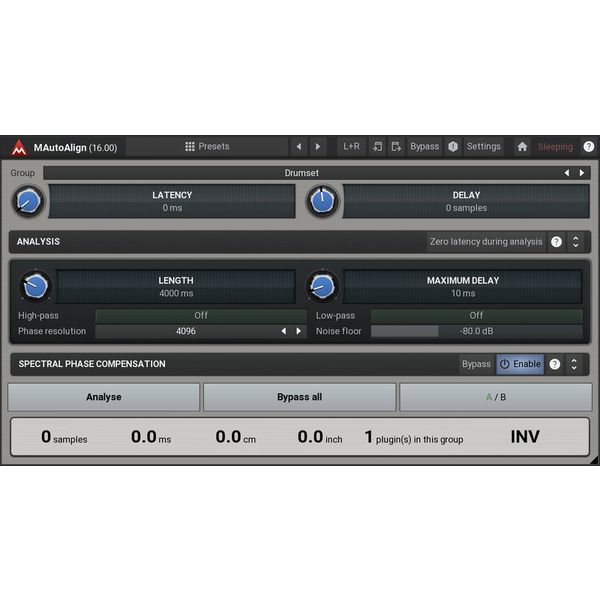Open the Settings menu
This screenshot has width=600, height=600.
click(483, 146)
